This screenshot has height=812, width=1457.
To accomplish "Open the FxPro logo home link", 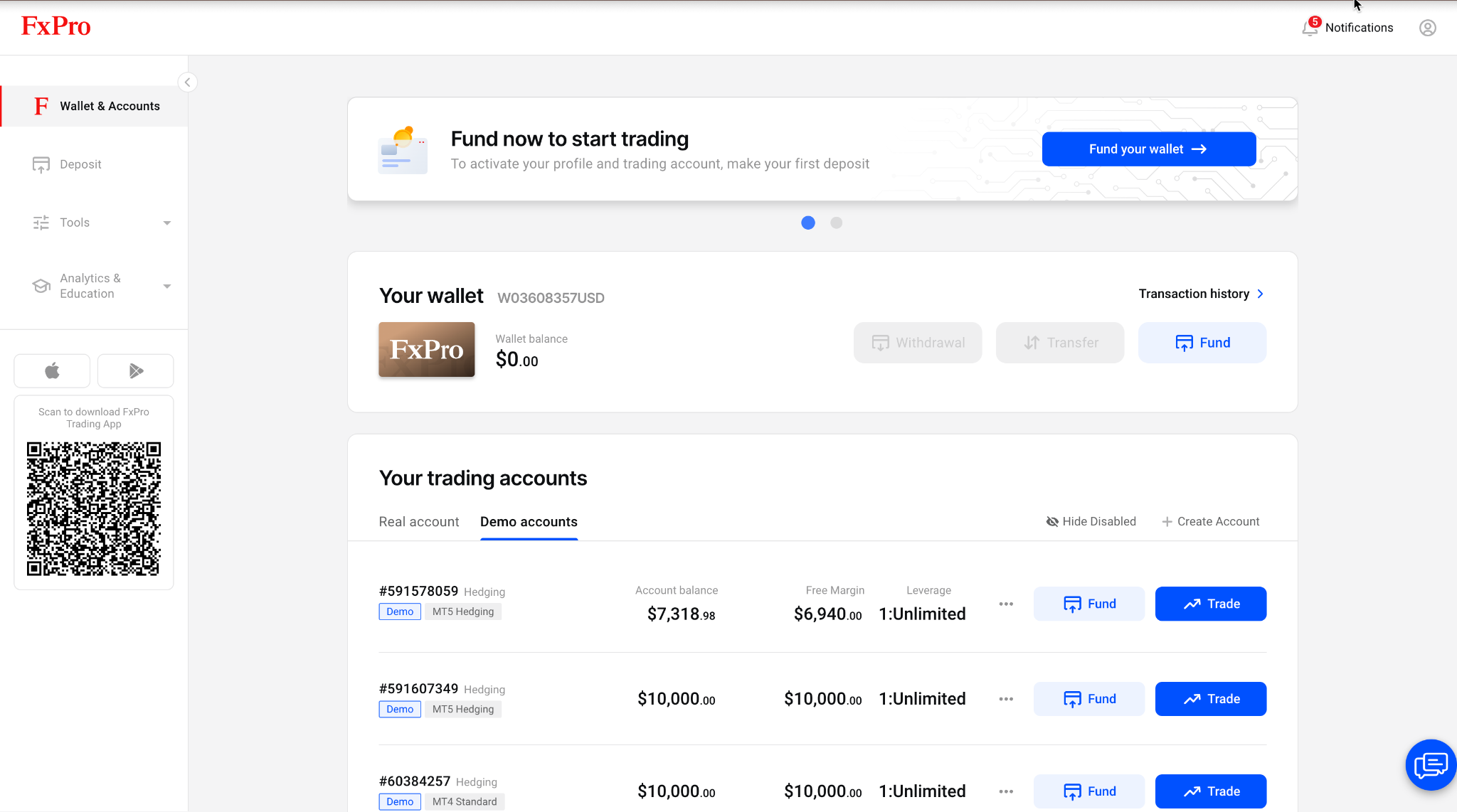I will (x=56, y=26).
